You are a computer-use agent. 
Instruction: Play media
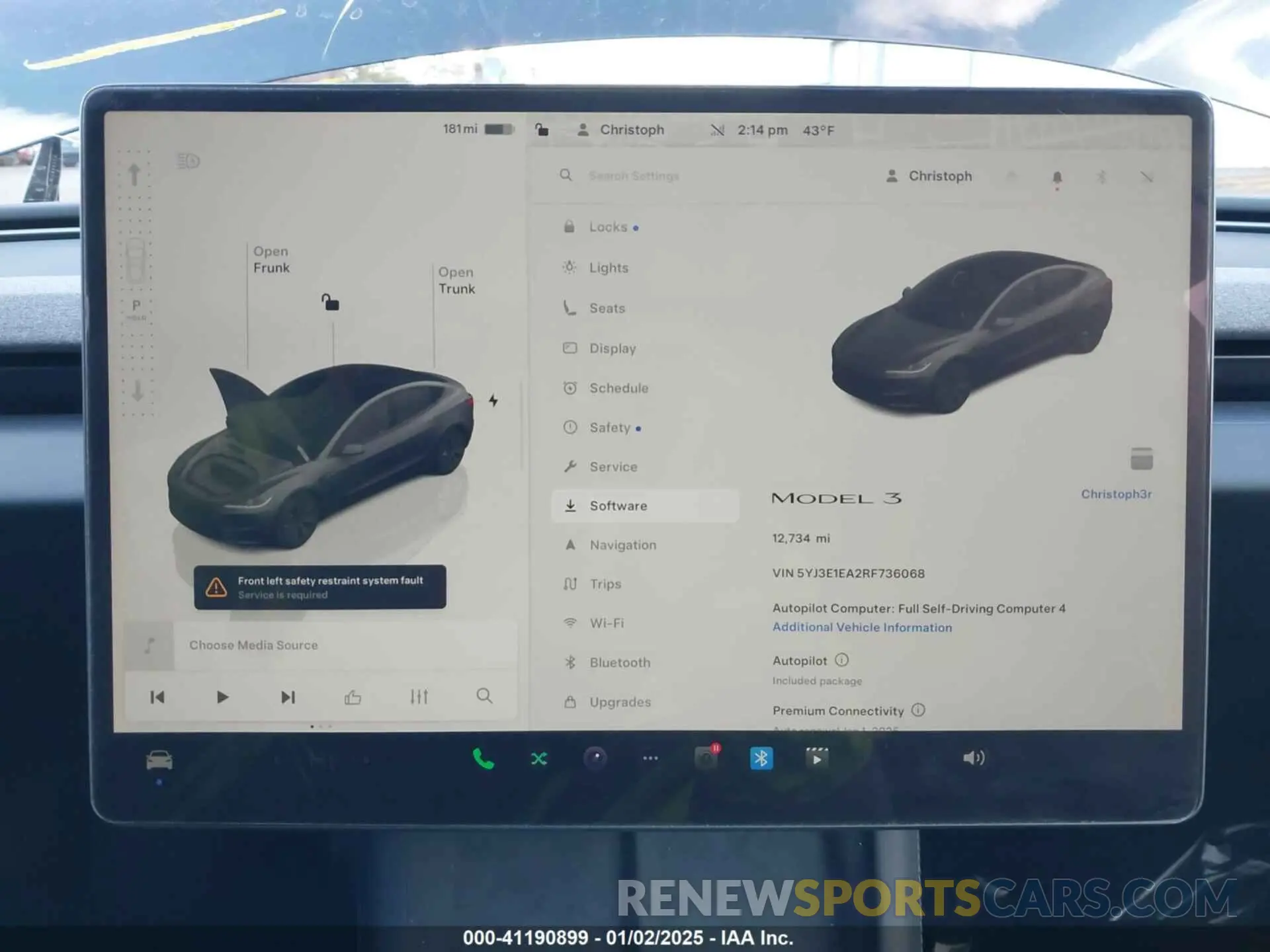pyautogui.click(x=222, y=697)
